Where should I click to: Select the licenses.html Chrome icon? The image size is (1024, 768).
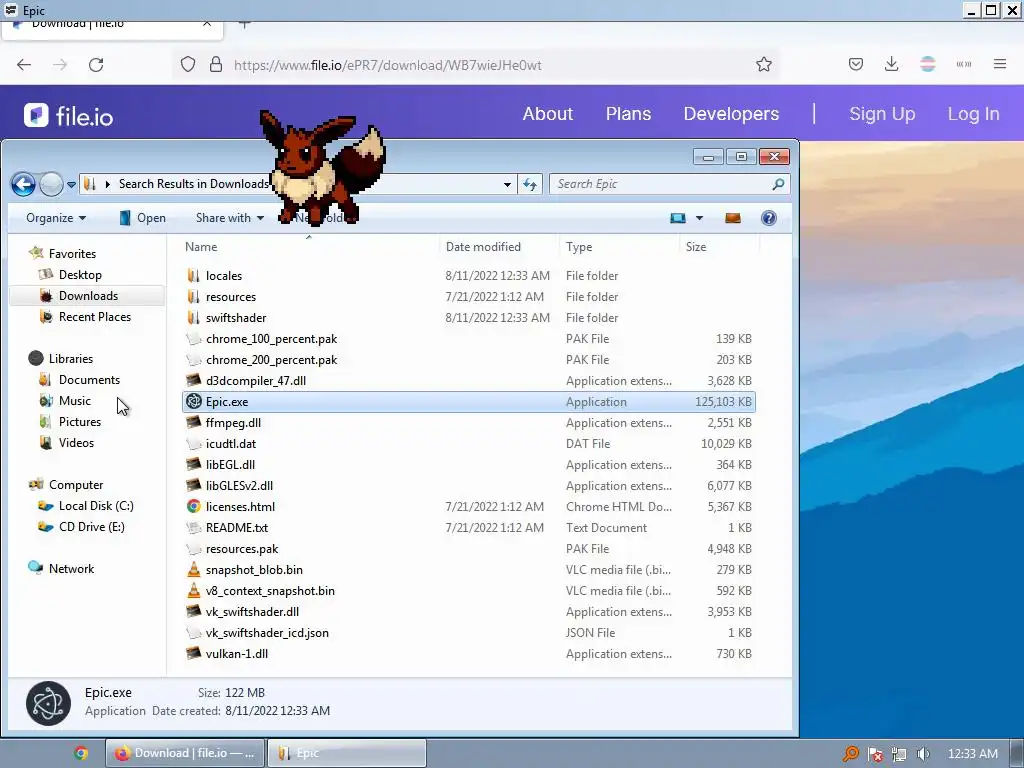(x=194, y=507)
